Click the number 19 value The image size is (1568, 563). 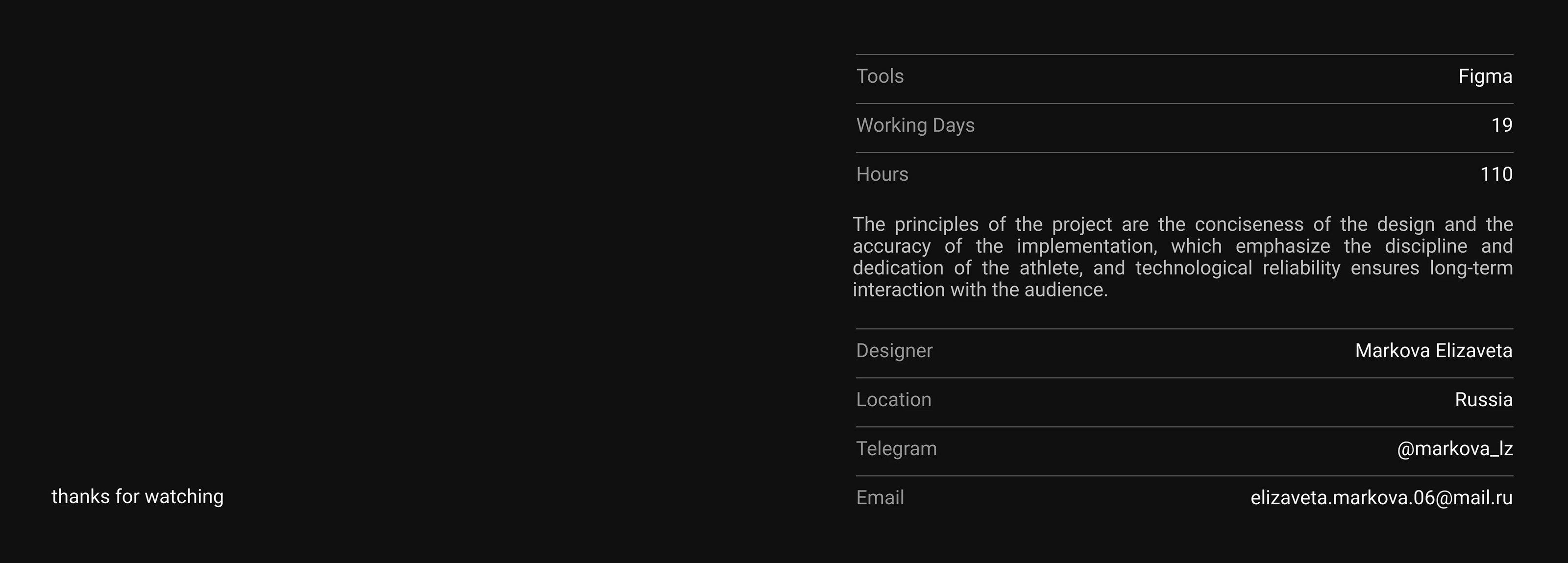(x=1501, y=125)
